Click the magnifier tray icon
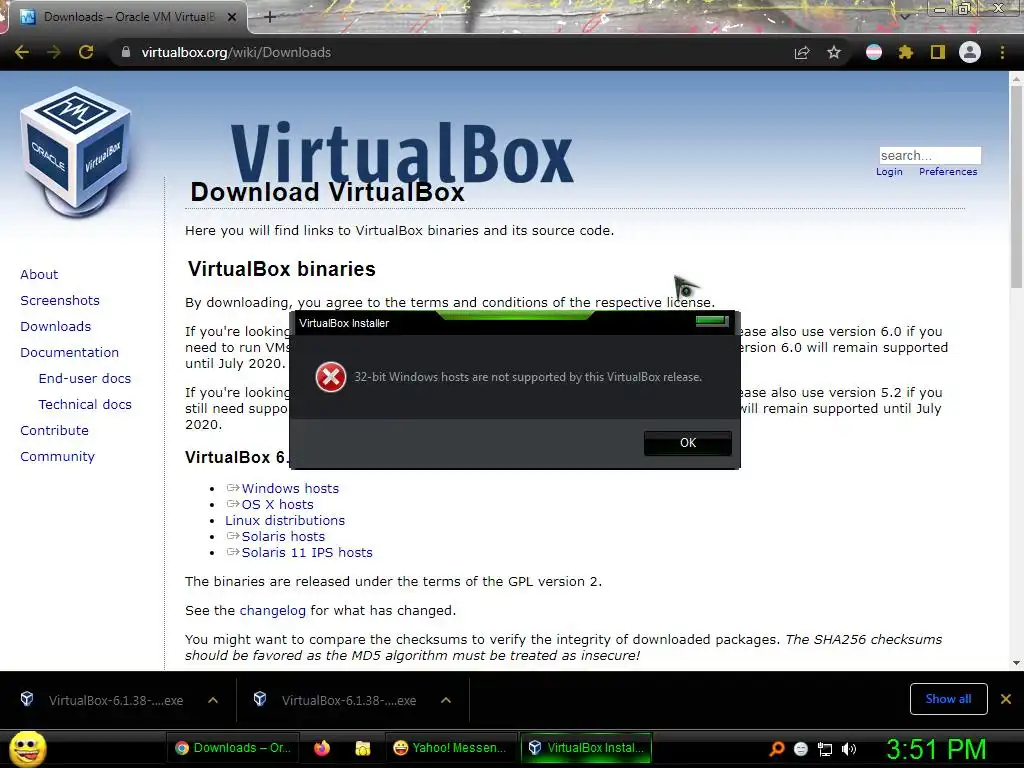 coord(776,749)
